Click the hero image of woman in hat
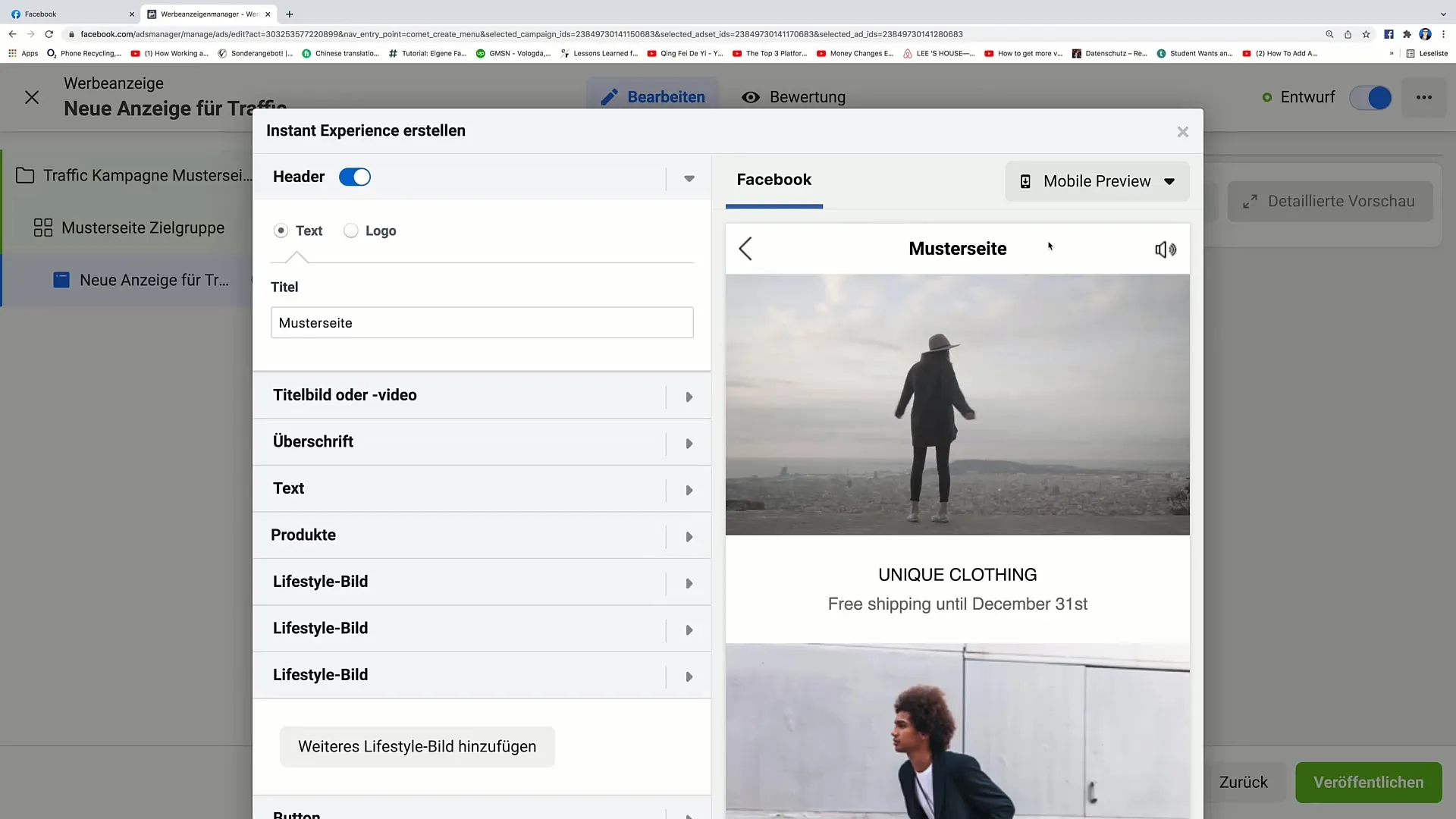The width and height of the screenshot is (1456, 819). pyautogui.click(x=957, y=405)
